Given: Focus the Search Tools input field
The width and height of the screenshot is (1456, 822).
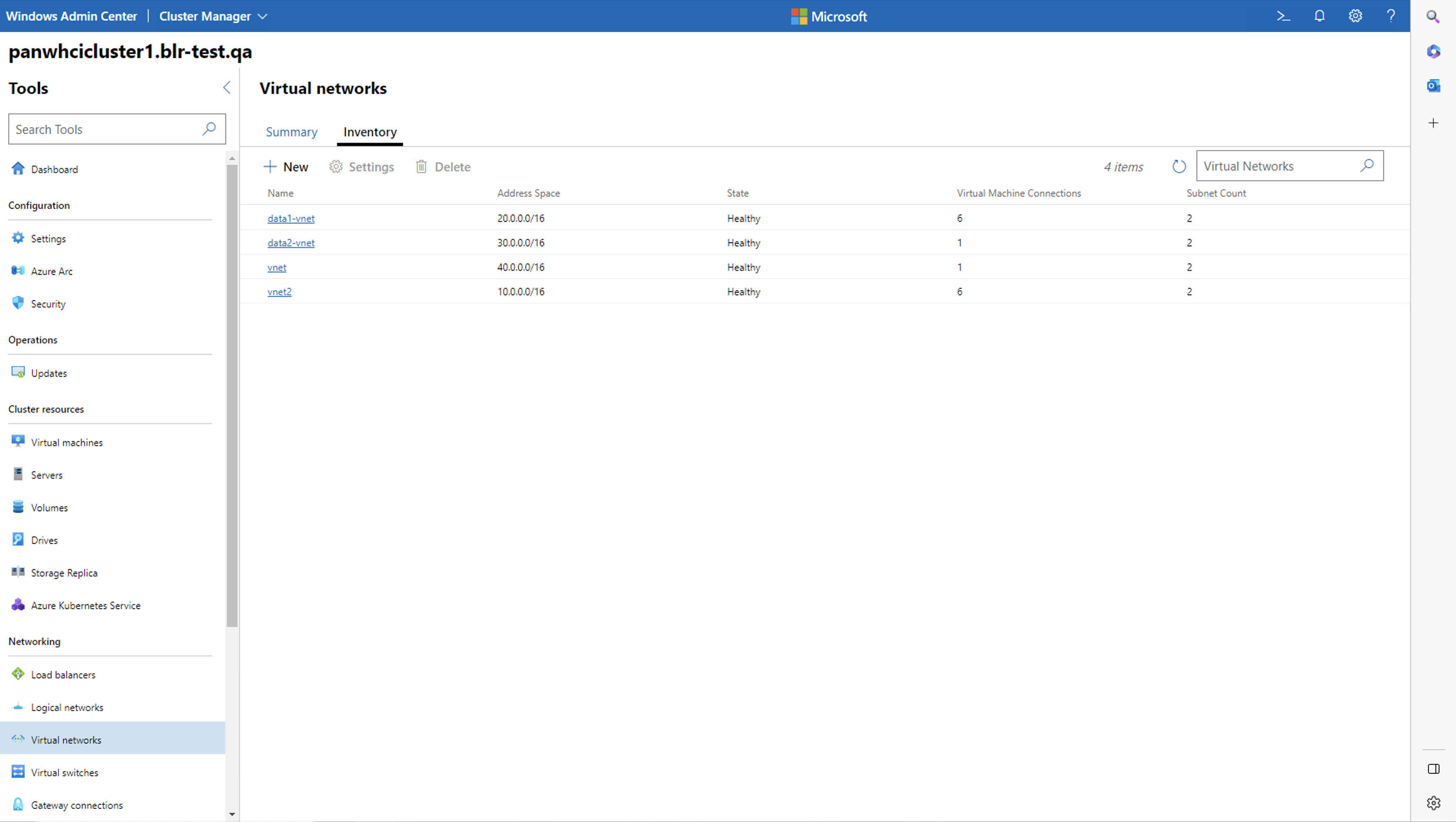Looking at the screenshot, I should click(104, 129).
